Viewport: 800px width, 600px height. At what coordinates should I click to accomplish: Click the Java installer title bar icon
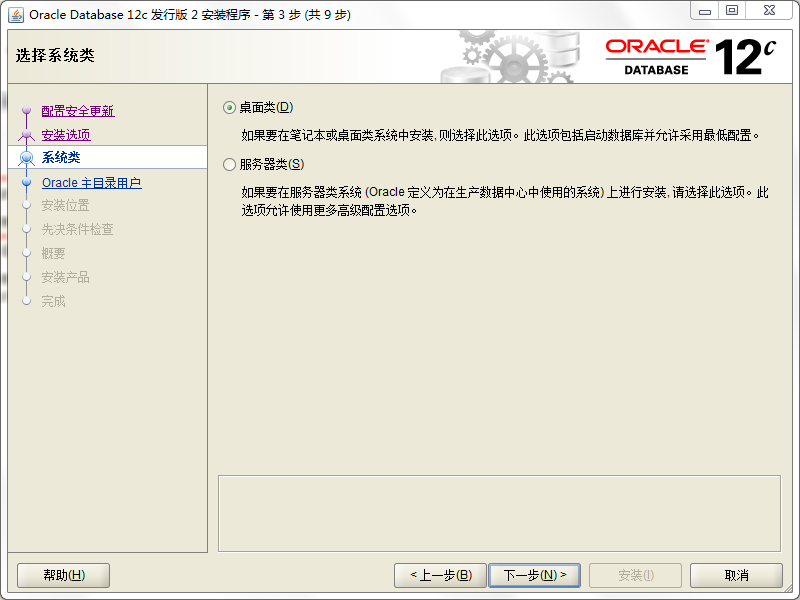tap(16, 15)
